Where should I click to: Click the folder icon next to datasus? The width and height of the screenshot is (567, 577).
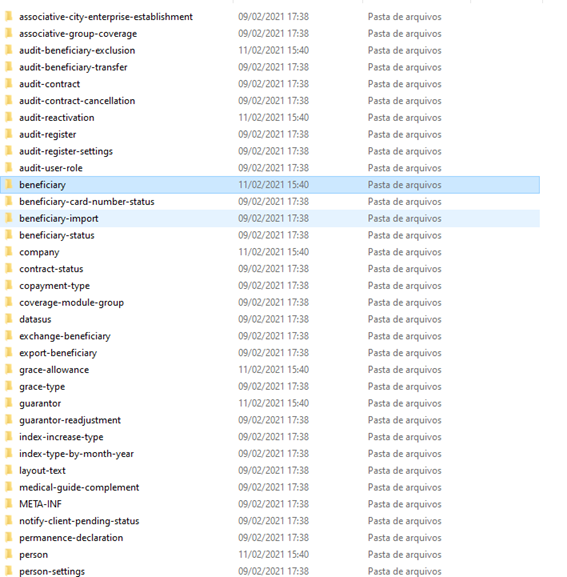tap(9, 319)
